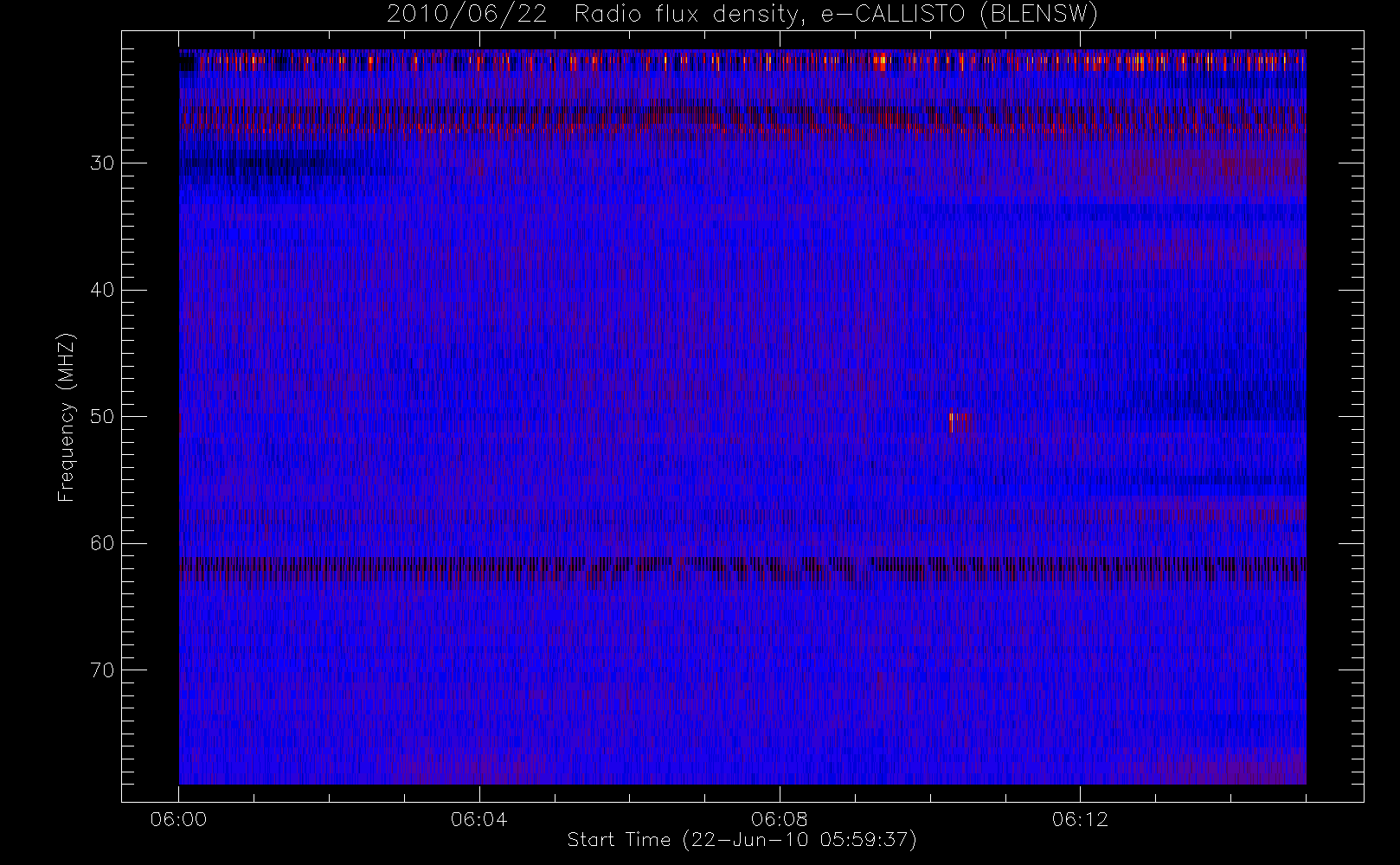Click the '50' frequency tick label

[x=102, y=416]
